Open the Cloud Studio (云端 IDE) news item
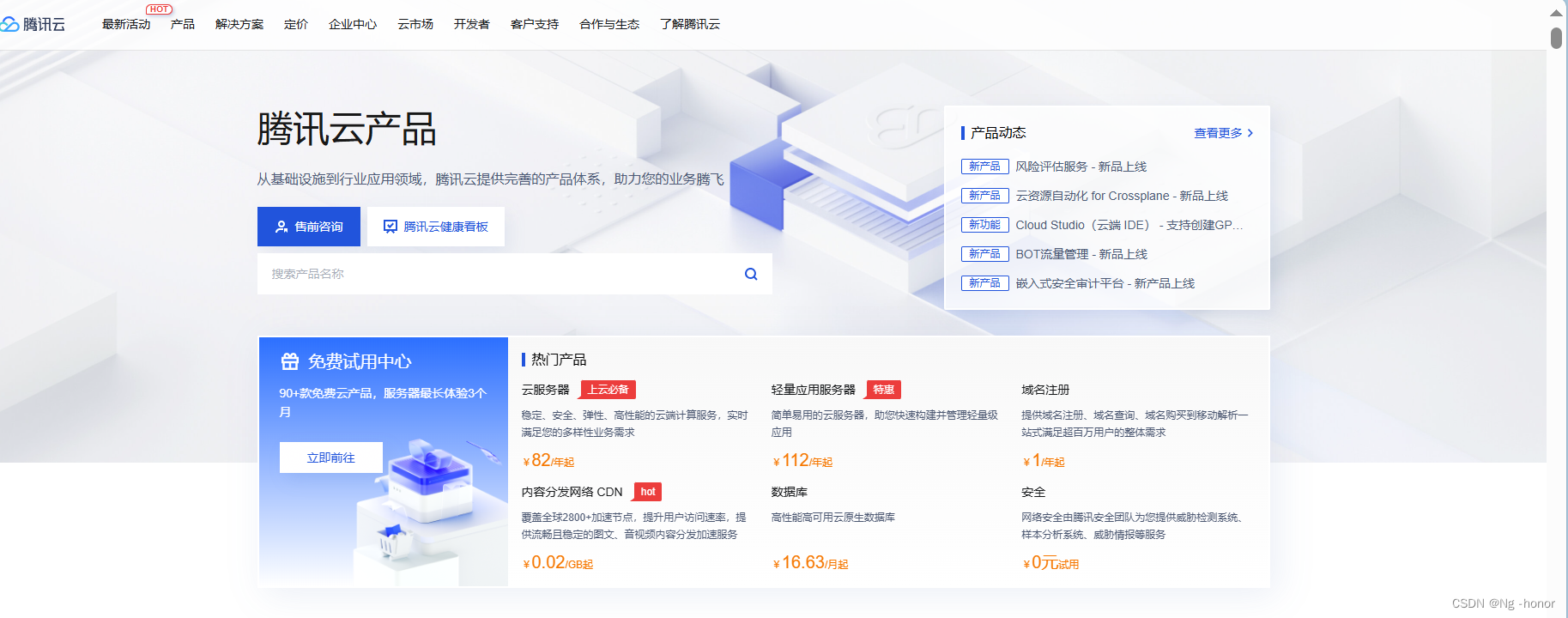 pos(1129,225)
